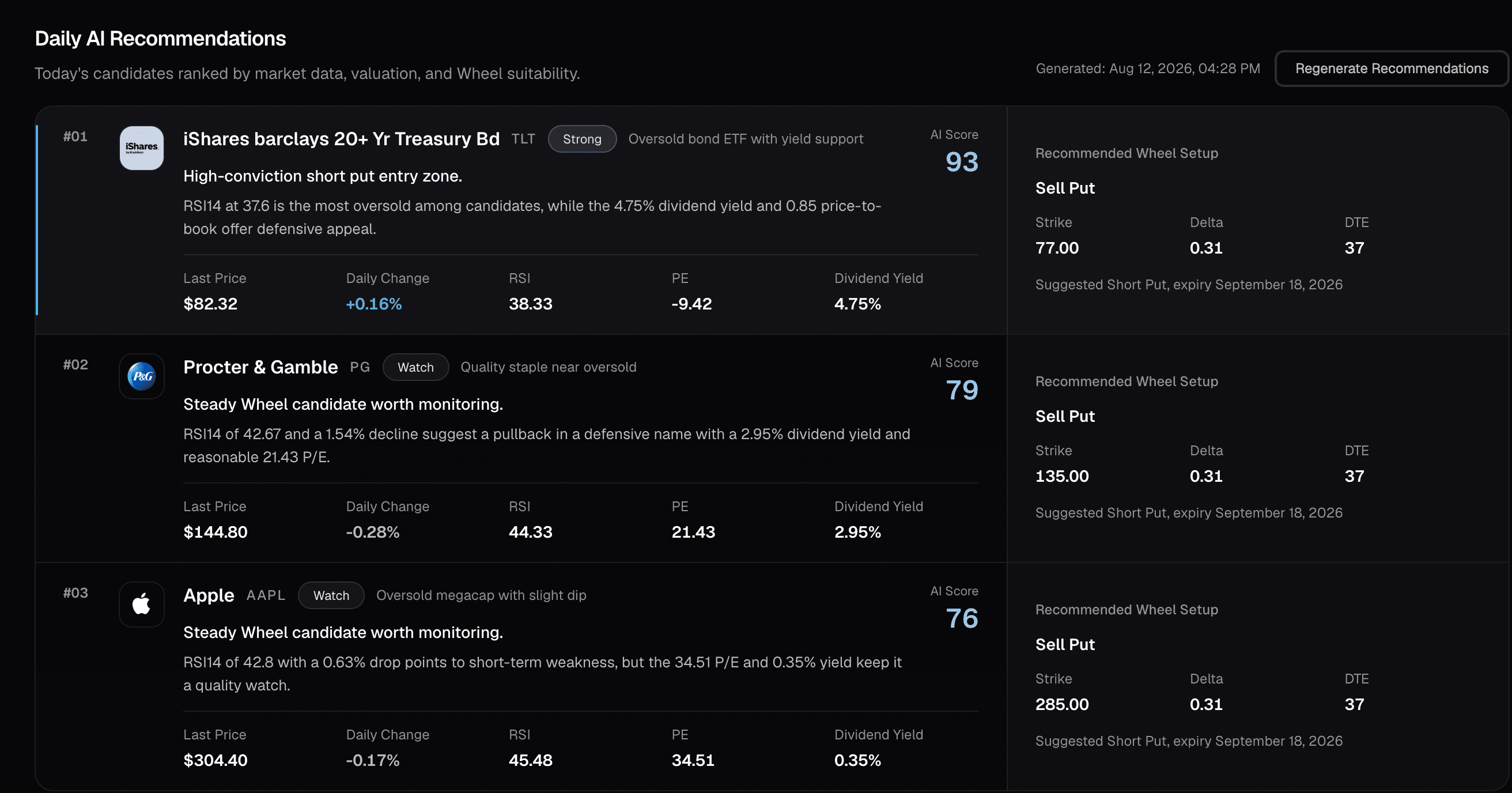
Task: Click Dividend Yield 0.35% value
Action: (857, 761)
